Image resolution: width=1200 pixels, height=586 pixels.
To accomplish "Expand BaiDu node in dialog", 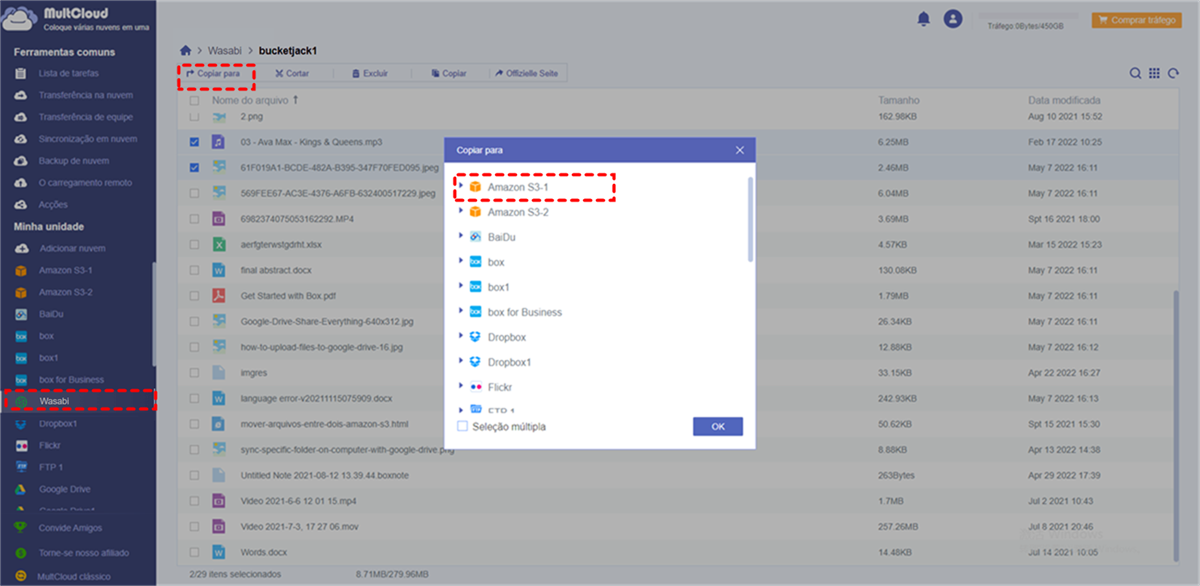I will (461, 237).
